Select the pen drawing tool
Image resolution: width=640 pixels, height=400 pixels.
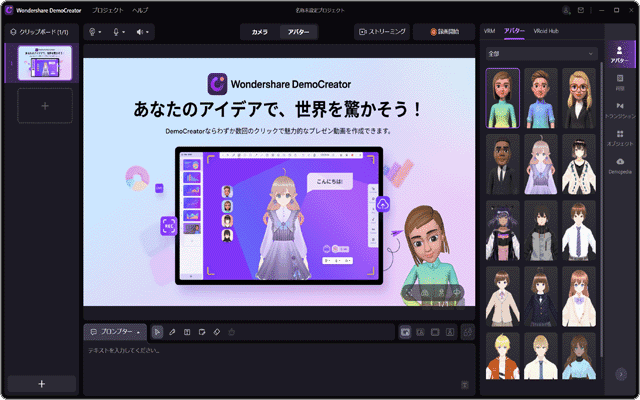coord(172,332)
